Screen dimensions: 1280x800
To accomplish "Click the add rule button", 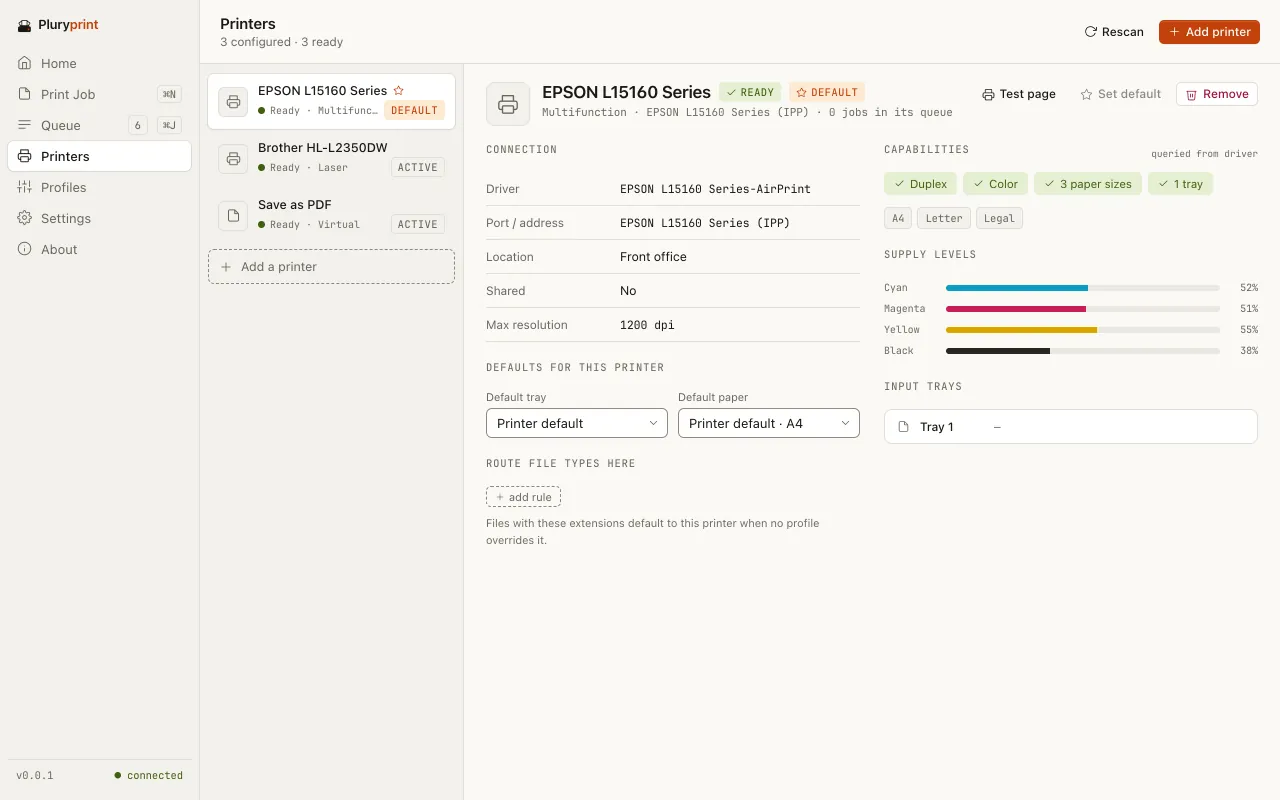I will coord(524,497).
